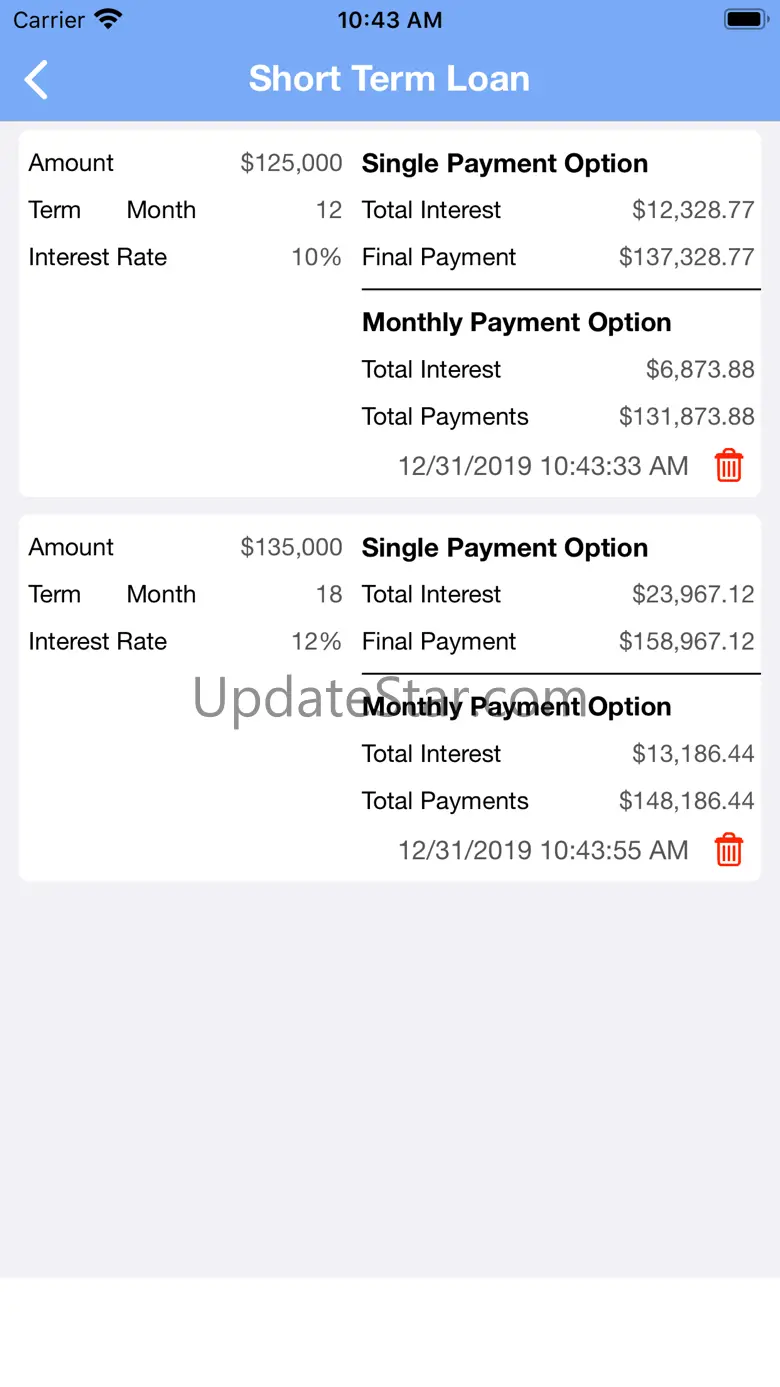Tap the Wi-Fi status icon
This screenshot has width=780, height=1387.
pyautogui.click(x=107, y=20)
